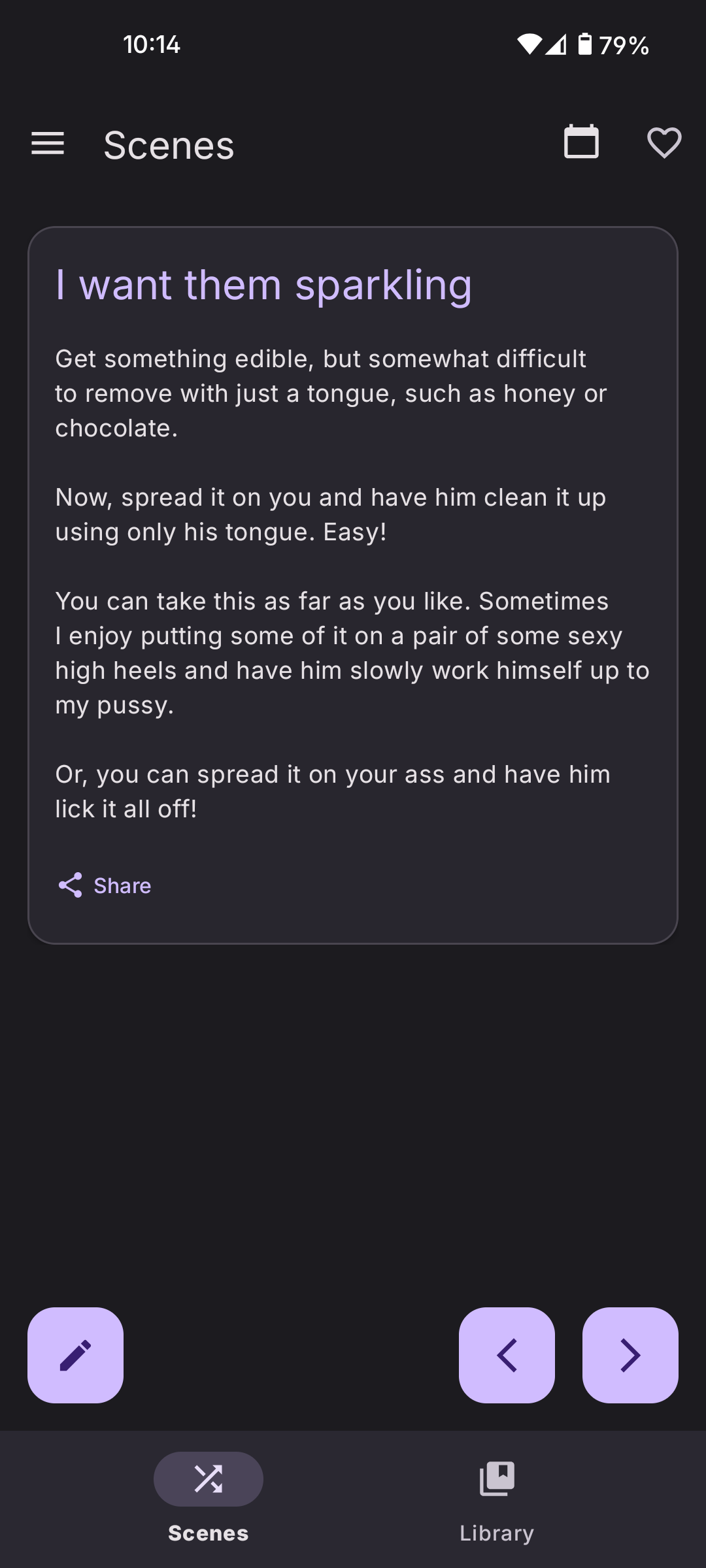Tap the cellular signal status icon
Screen dimensions: 706x1568
(556, 44)
